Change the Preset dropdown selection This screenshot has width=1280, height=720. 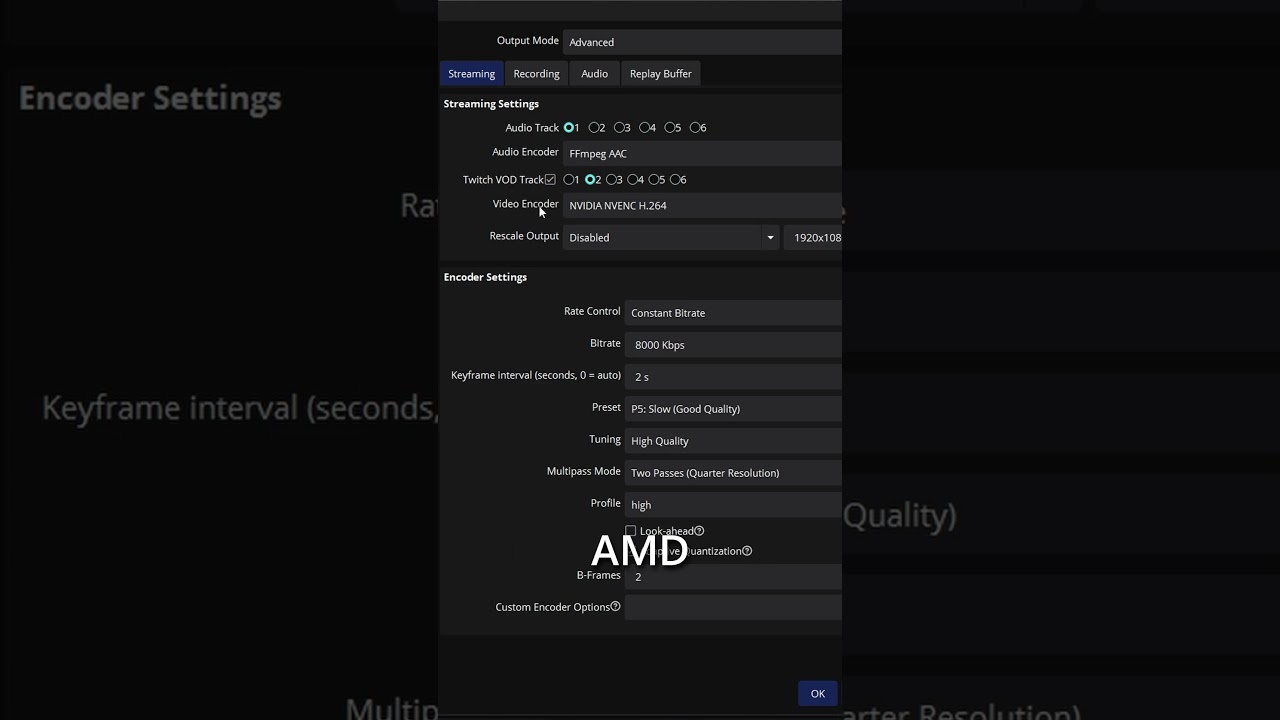tap(733, 409)
